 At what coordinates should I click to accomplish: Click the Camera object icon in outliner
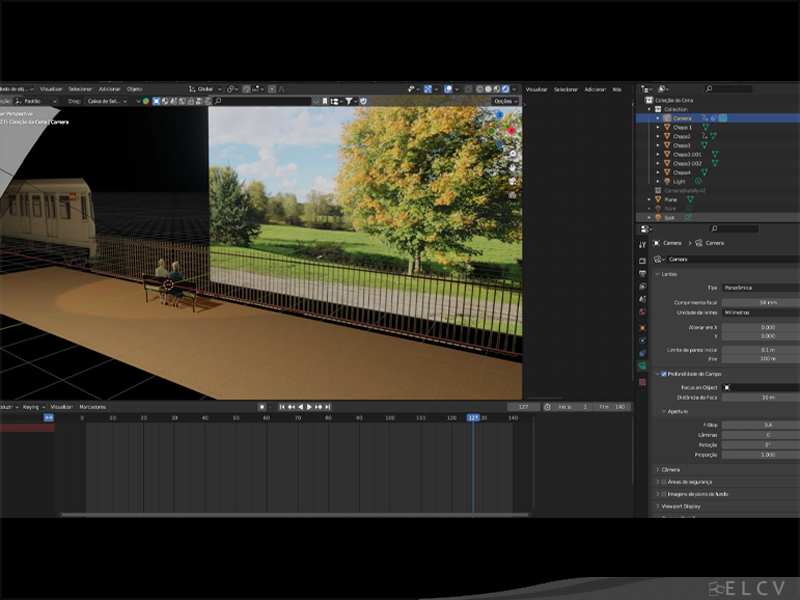click(x=667, y=118)
